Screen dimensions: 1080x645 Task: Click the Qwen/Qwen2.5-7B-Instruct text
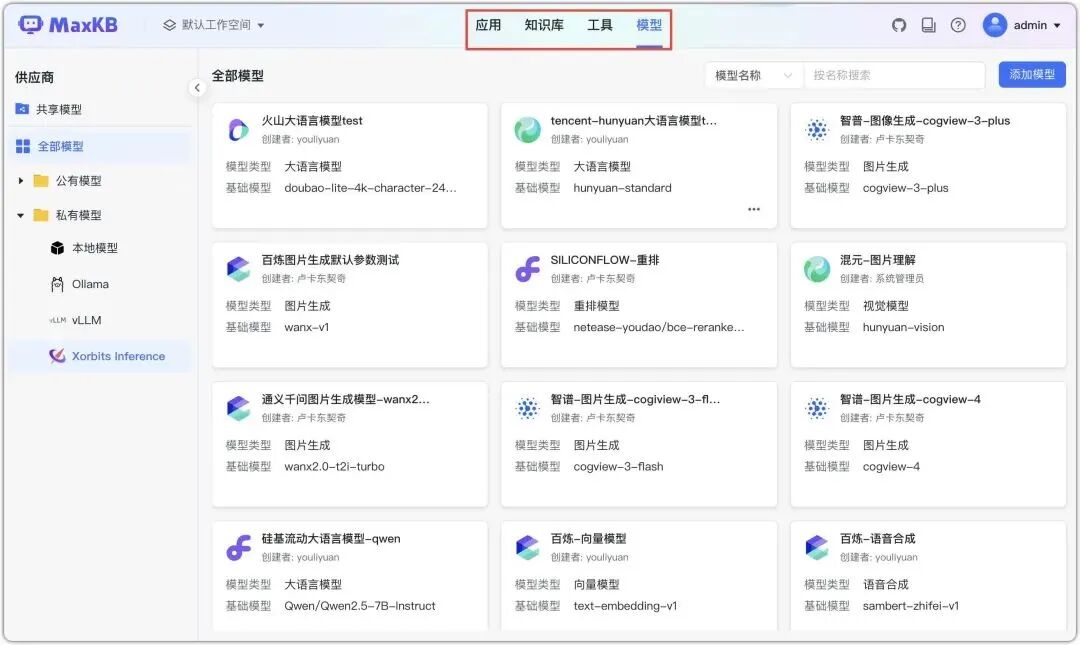click(360, 606)
